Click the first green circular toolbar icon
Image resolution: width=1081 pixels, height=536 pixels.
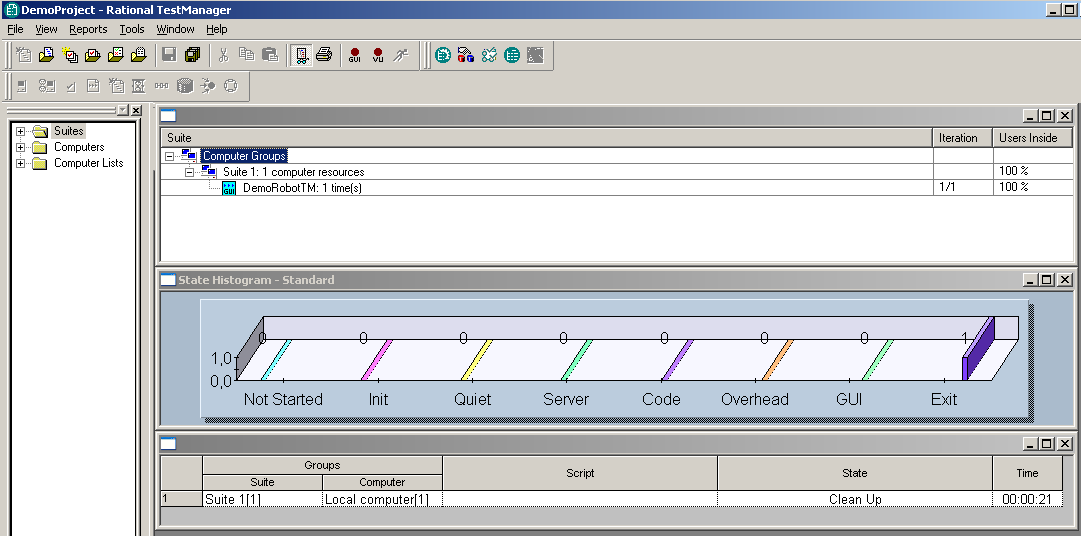442,55
